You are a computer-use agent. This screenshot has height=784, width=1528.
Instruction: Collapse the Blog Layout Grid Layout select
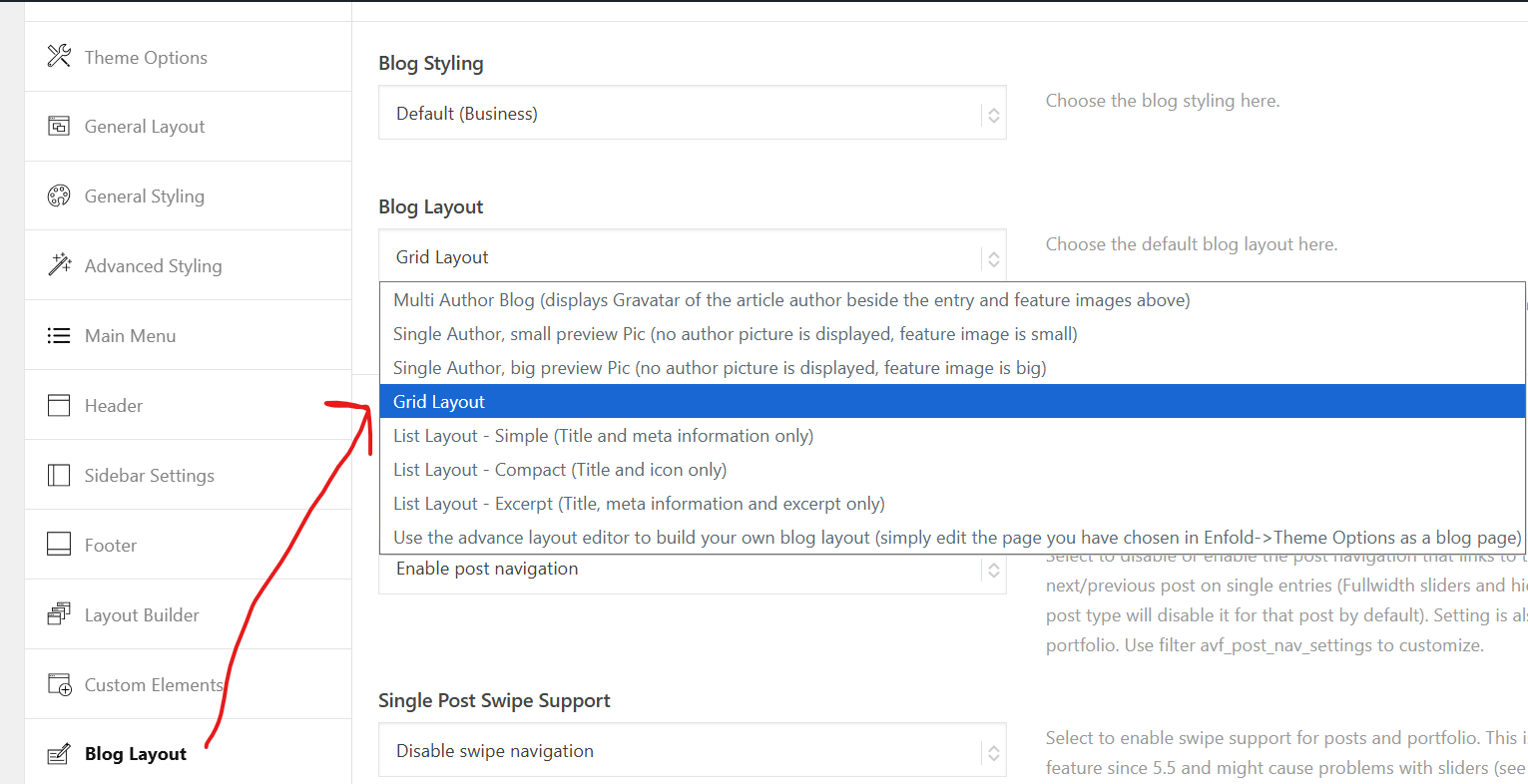coord(692,256)
